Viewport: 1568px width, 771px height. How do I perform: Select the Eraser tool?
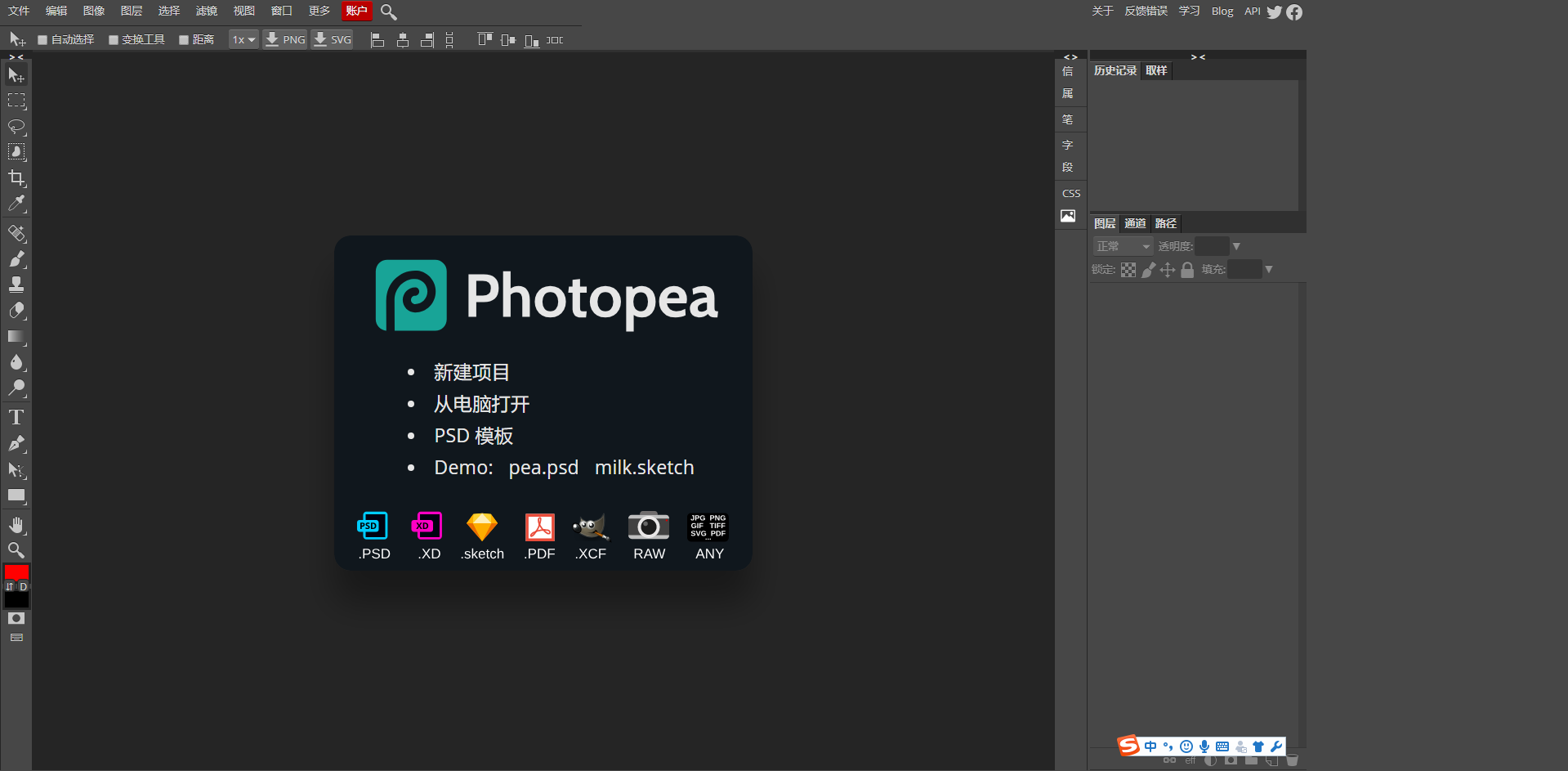(x=16, y=311)
